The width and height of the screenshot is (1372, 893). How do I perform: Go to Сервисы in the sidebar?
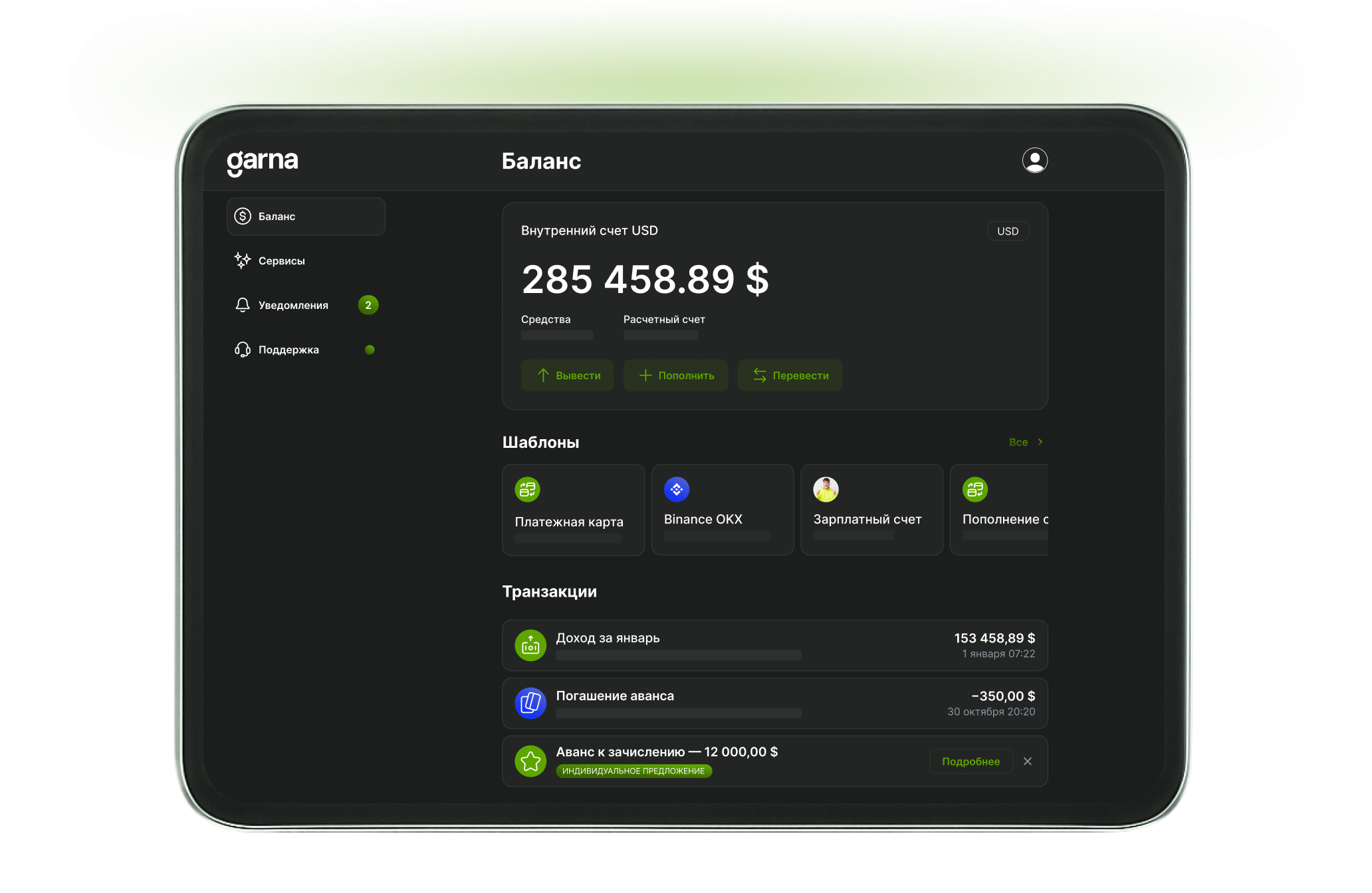(x=281, y=261)
